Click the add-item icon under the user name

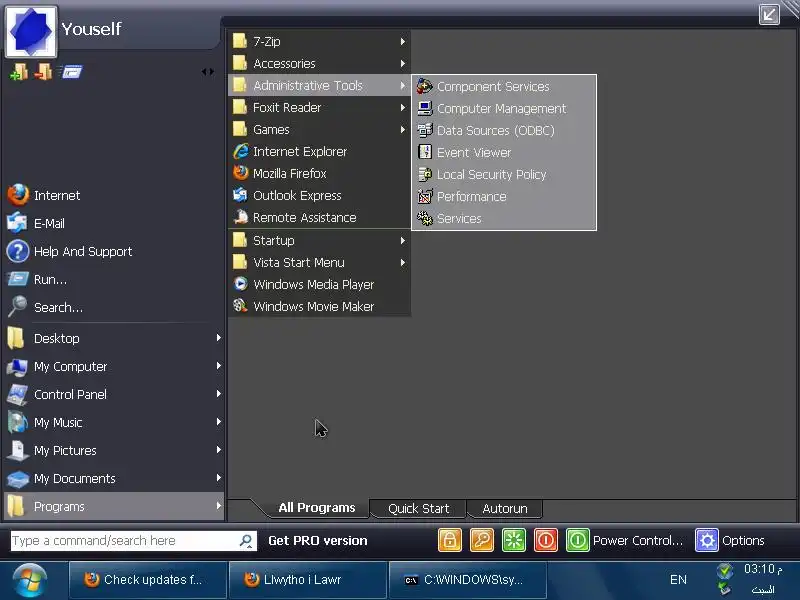19,72
